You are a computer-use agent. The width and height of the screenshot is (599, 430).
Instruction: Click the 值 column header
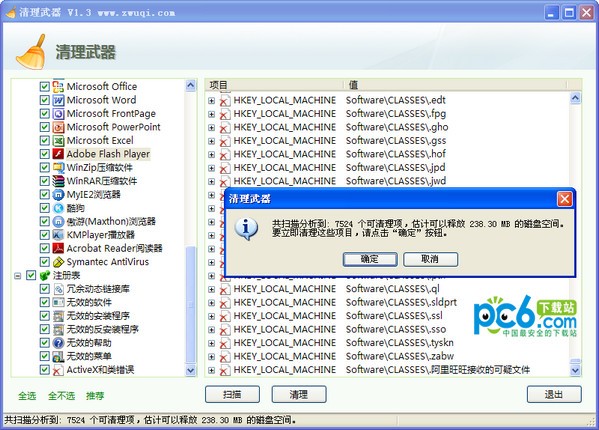pos(455,85)
